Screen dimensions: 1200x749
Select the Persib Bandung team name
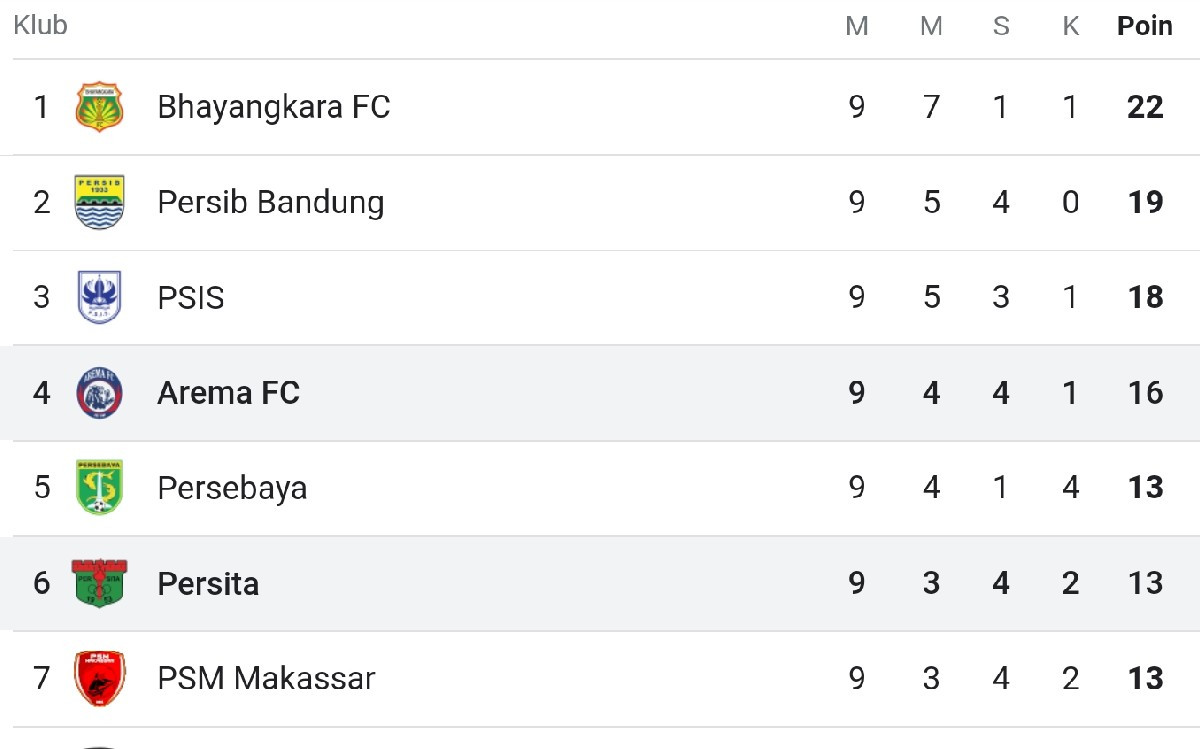coord(270,201)
